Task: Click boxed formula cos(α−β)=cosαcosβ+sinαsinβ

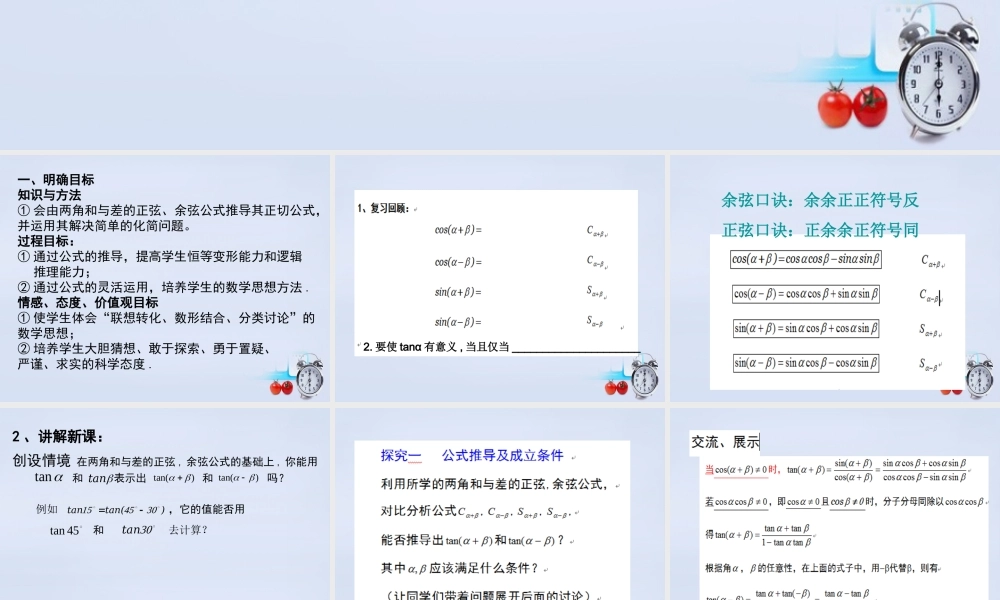Action: [x=805, y=293]
